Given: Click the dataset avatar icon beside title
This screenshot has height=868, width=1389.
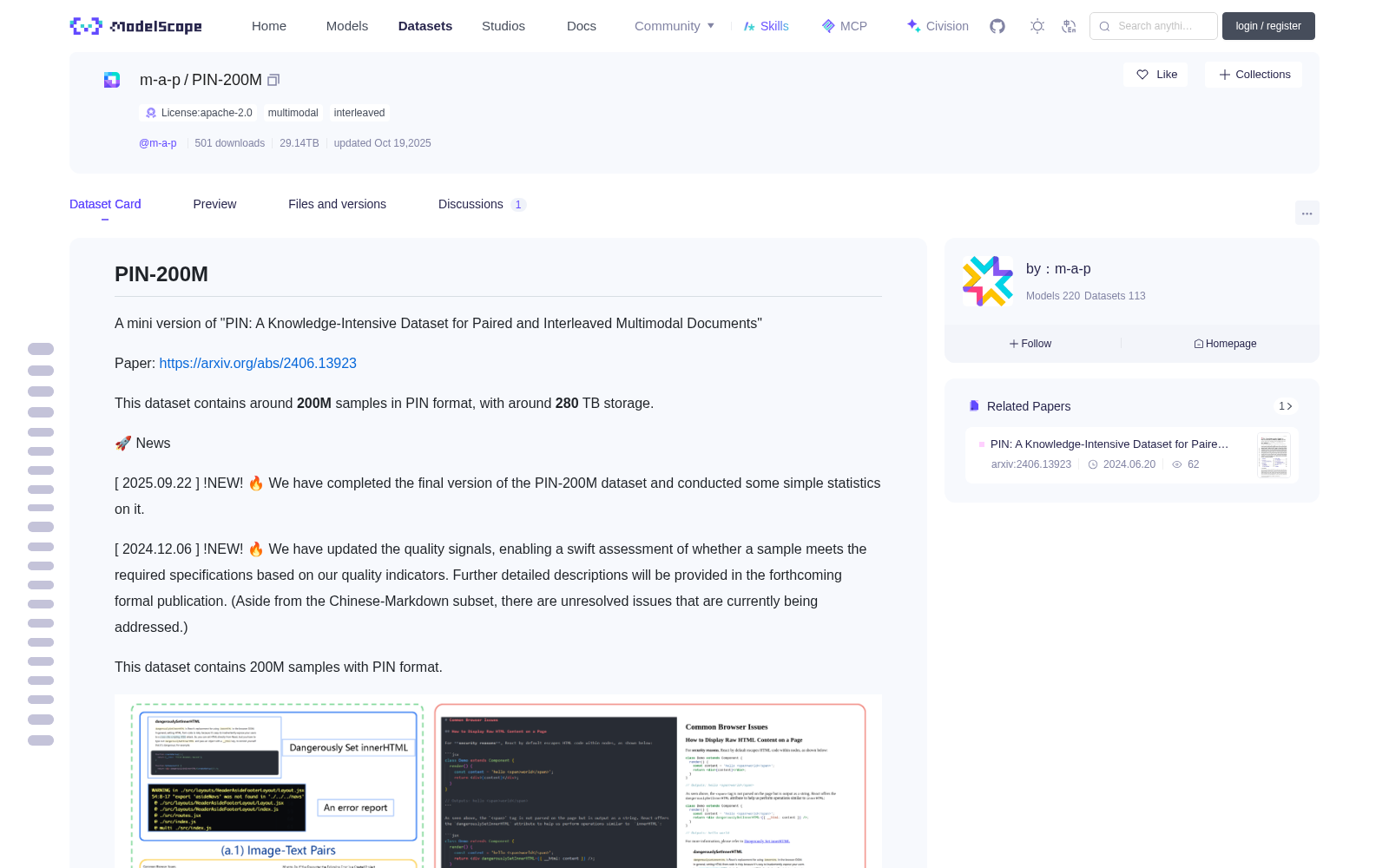Looking at the screenshot, I should tap(112, 80).
